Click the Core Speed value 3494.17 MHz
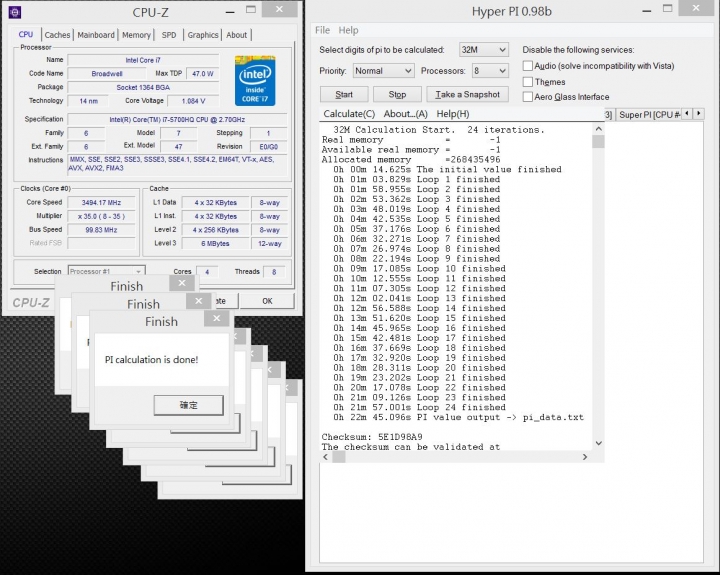 coord(101,203)
